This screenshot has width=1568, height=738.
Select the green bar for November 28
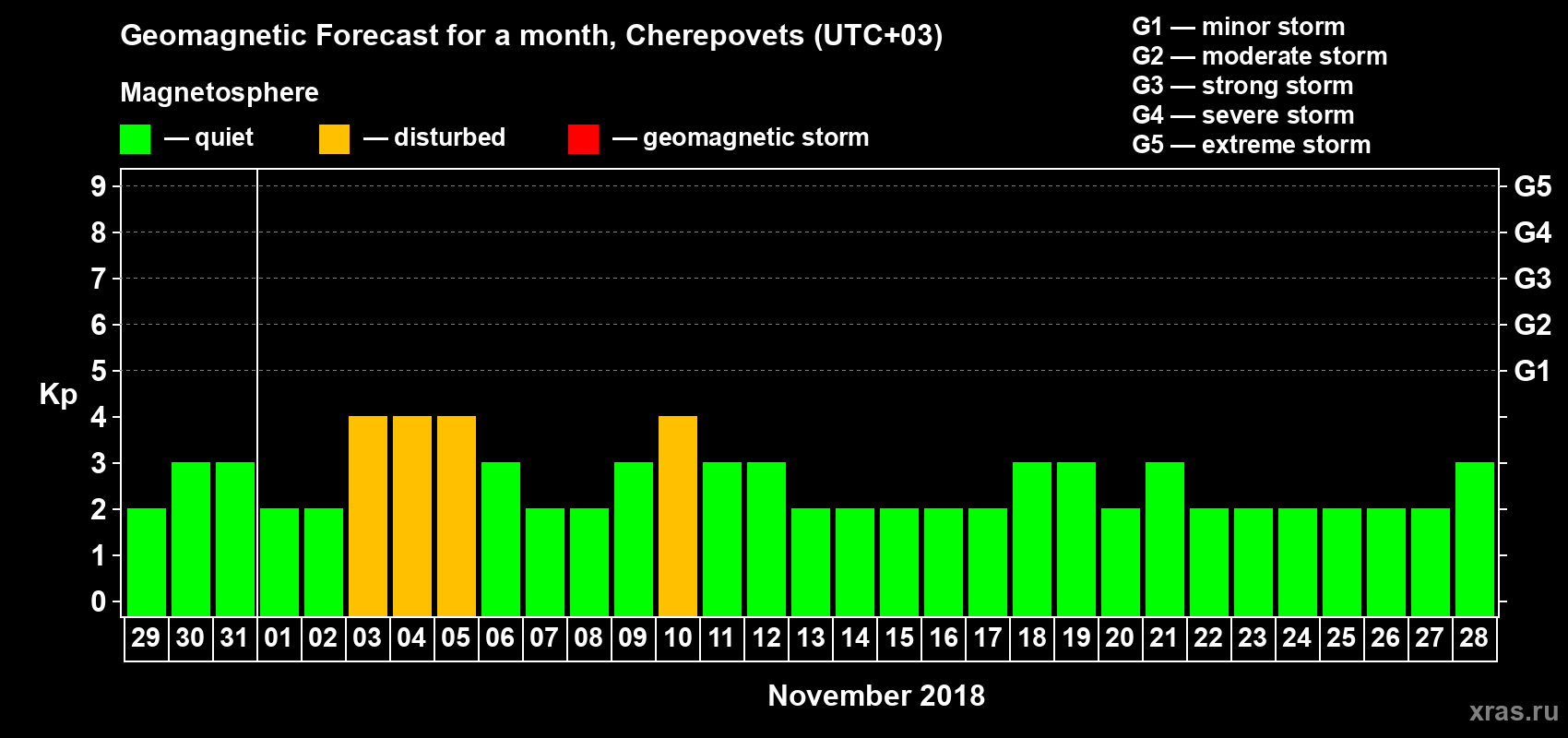pyautogui.click(x=1475, y=540)
